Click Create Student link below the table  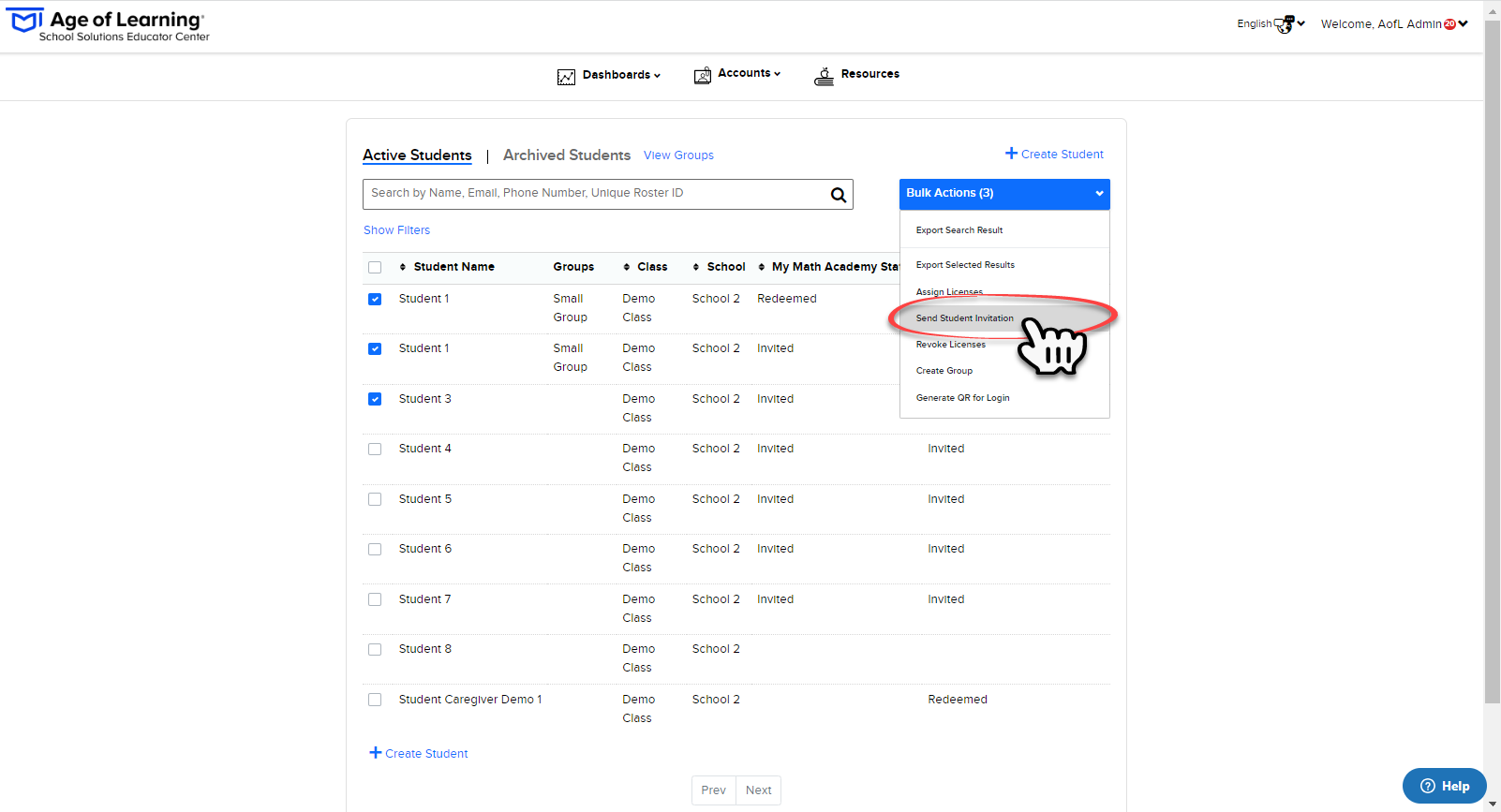(x=419, y=754)
